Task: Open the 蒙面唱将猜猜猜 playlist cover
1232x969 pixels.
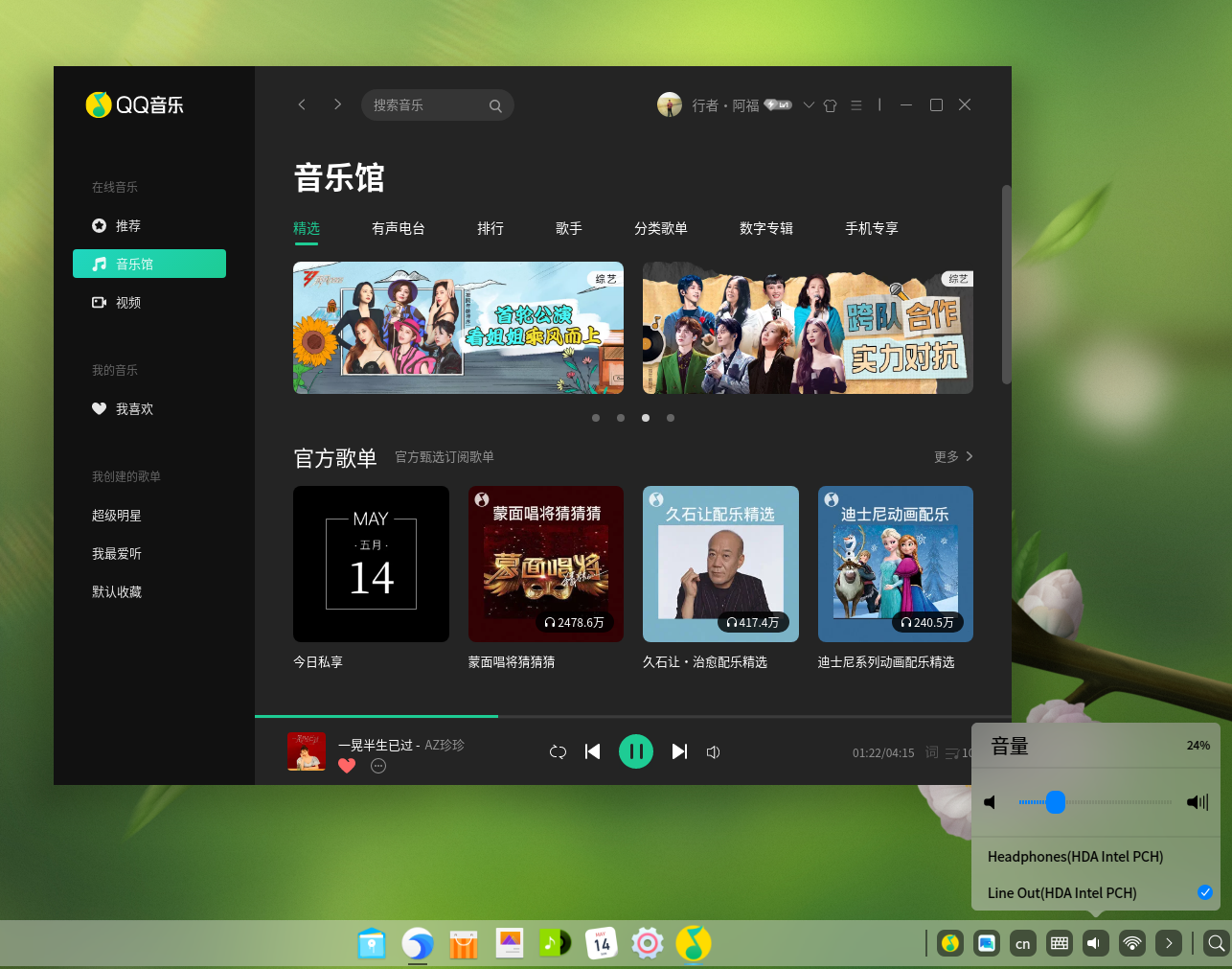Action: [546, 564]
